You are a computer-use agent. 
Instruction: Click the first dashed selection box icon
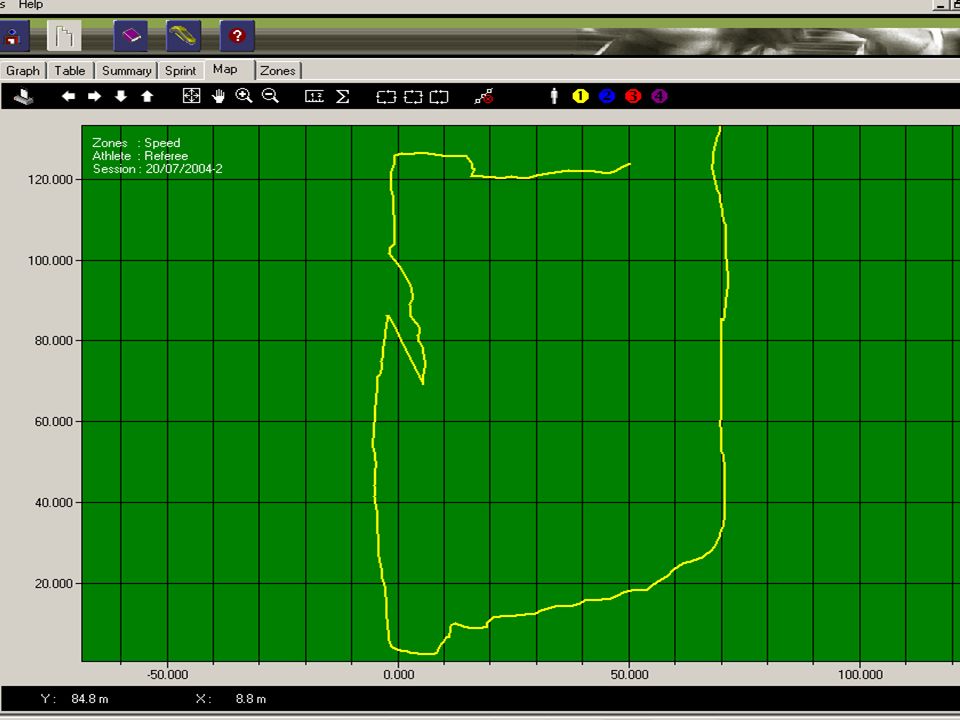pos(386,97)
